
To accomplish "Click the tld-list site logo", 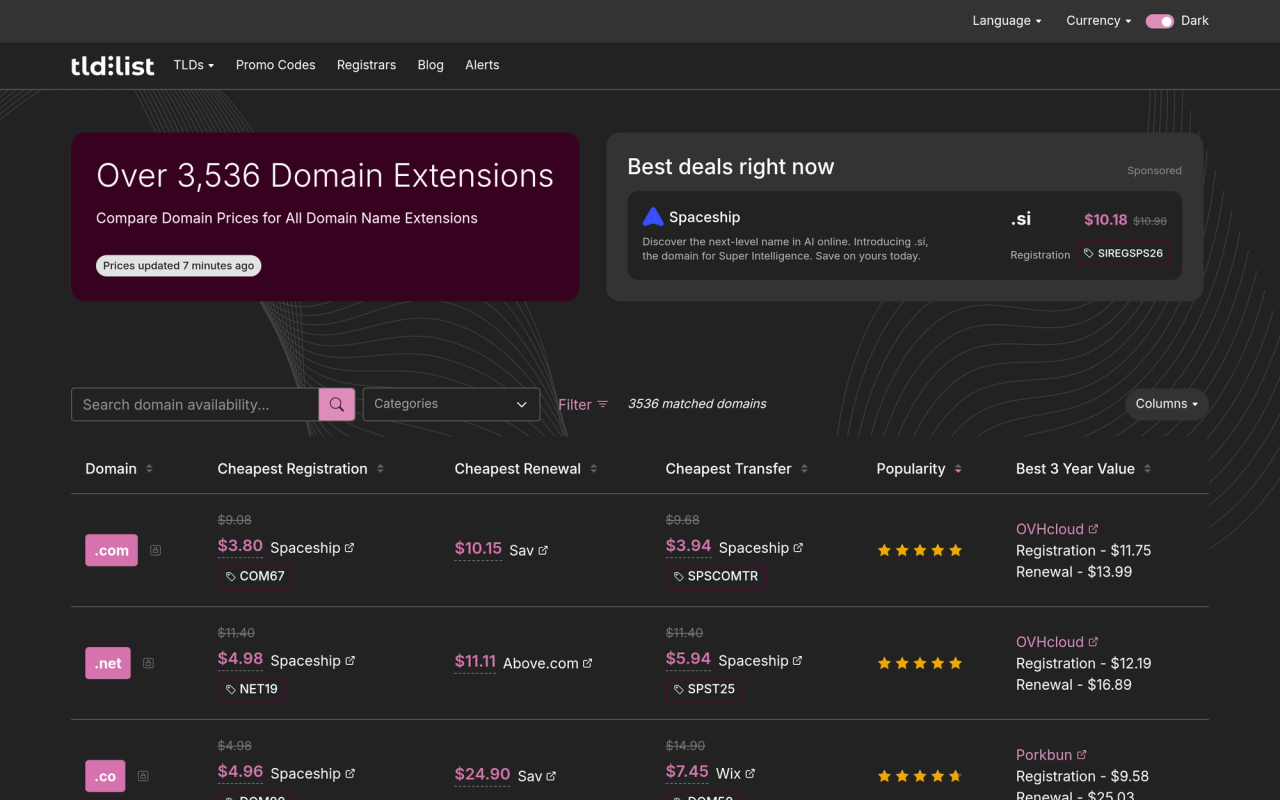I will coord(113,66).
